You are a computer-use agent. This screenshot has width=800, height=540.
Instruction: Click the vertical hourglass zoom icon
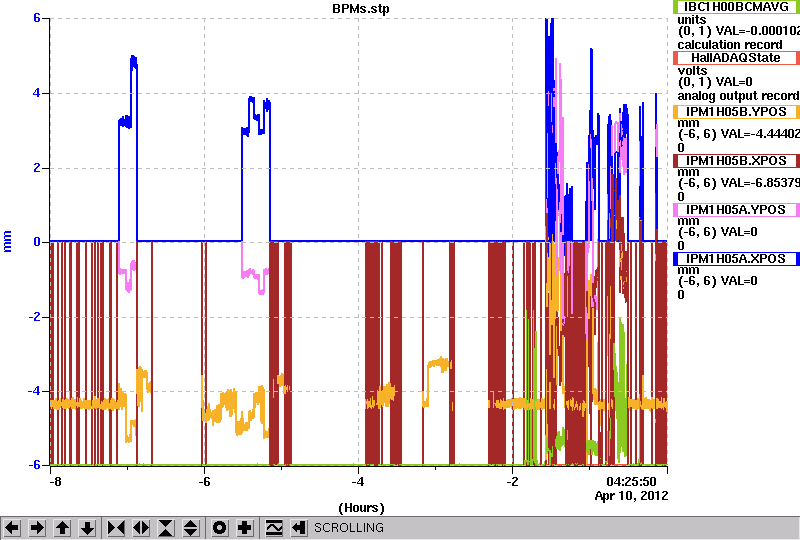(x=166, y=528)
